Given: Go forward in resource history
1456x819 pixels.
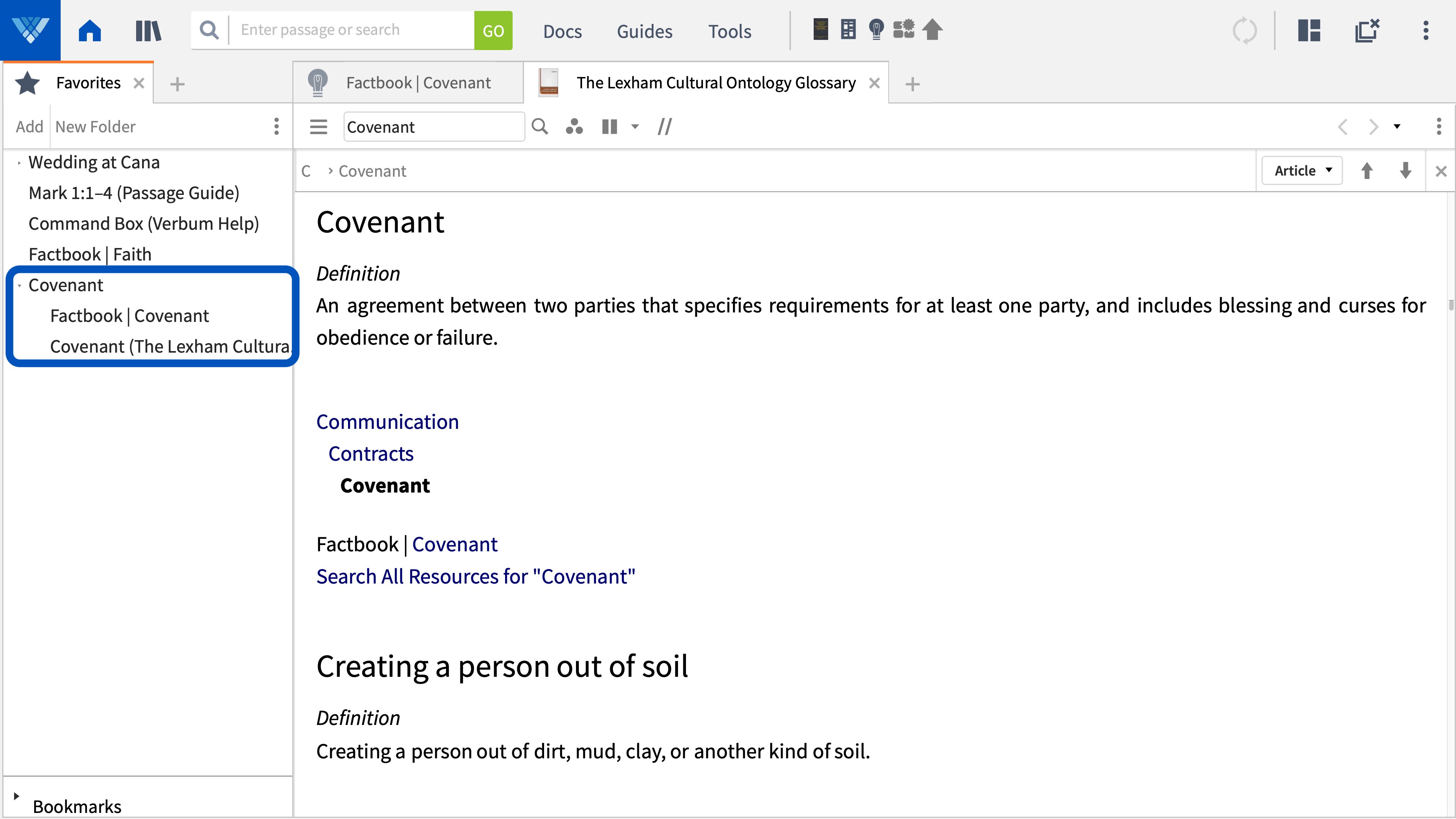Looking at the screenshot, I should pyautogui.click(x=1373, y=127).
